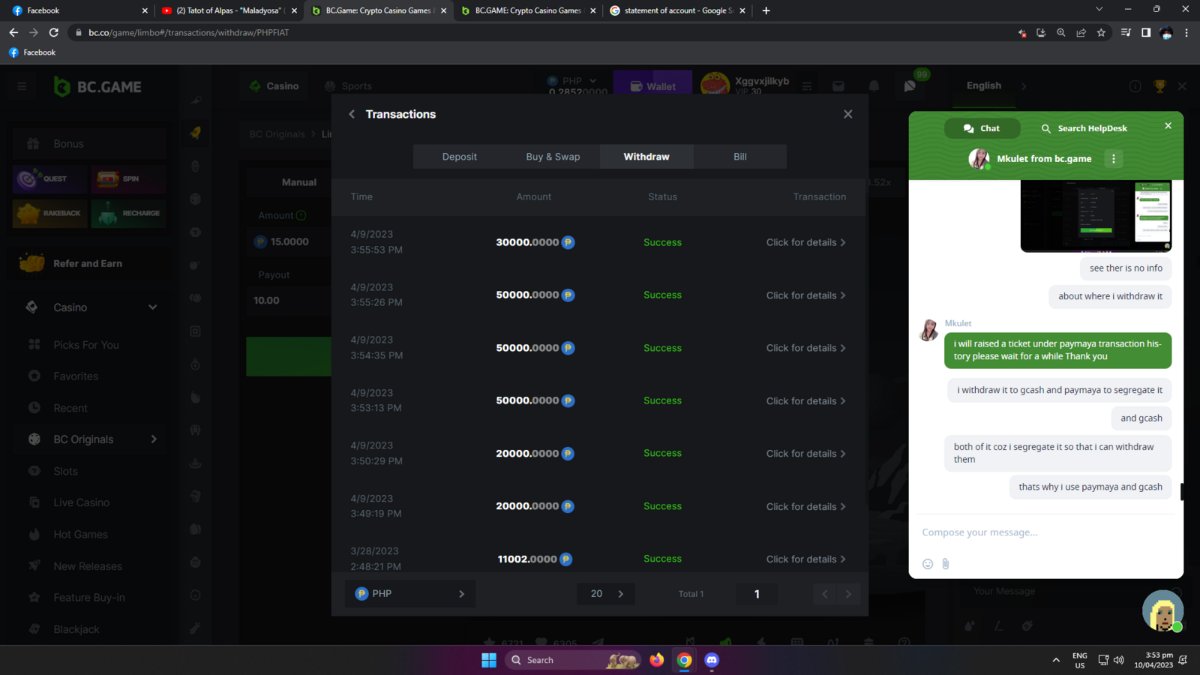Go back using the Transactions back arrow
Screen dimensions: 1200x675
pyautogui.click(x=352, y=114)
